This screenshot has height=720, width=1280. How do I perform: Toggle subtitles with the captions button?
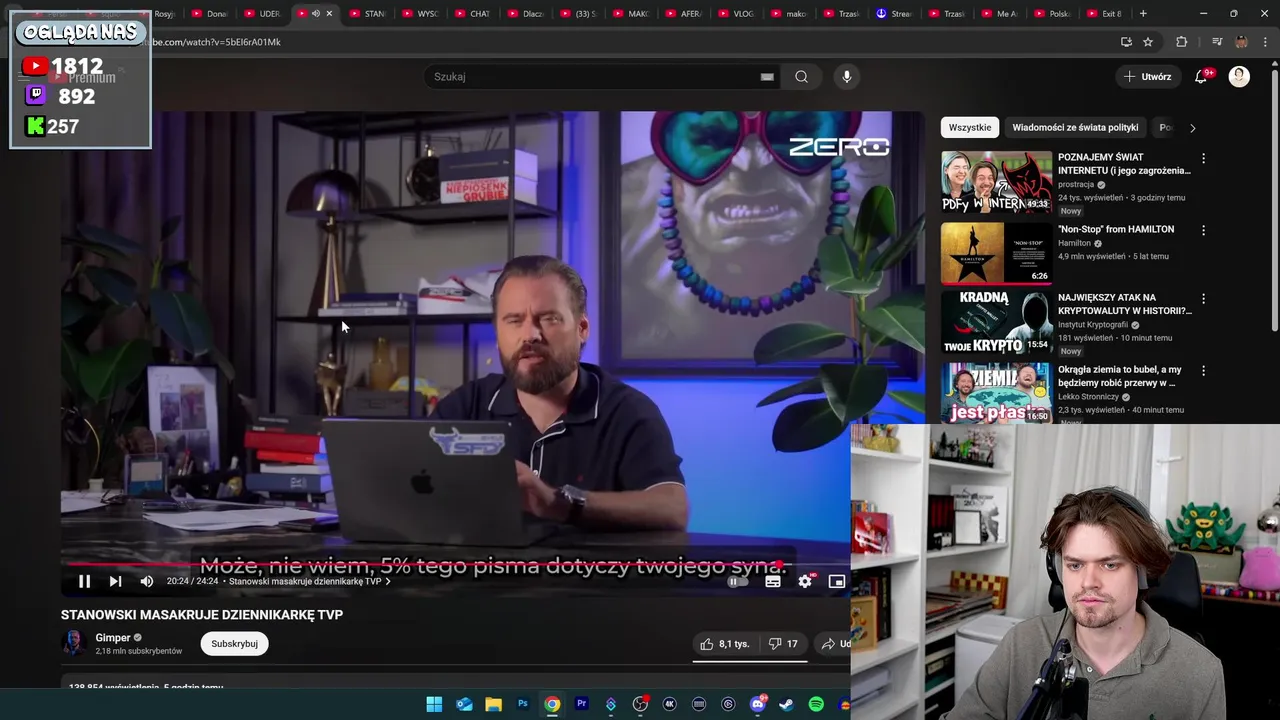click(x=773, y=581)
